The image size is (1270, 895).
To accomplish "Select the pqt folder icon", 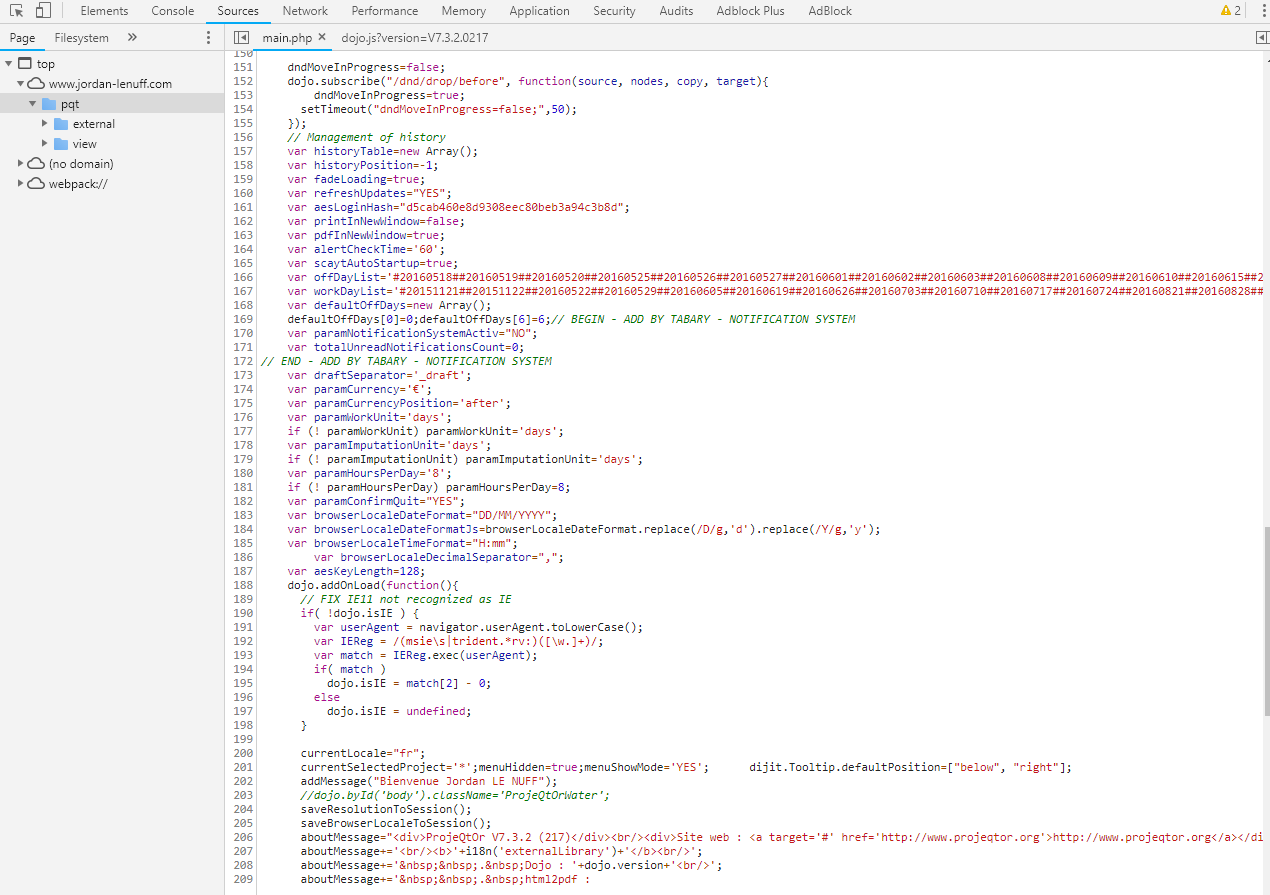I will tap(48, 104).
